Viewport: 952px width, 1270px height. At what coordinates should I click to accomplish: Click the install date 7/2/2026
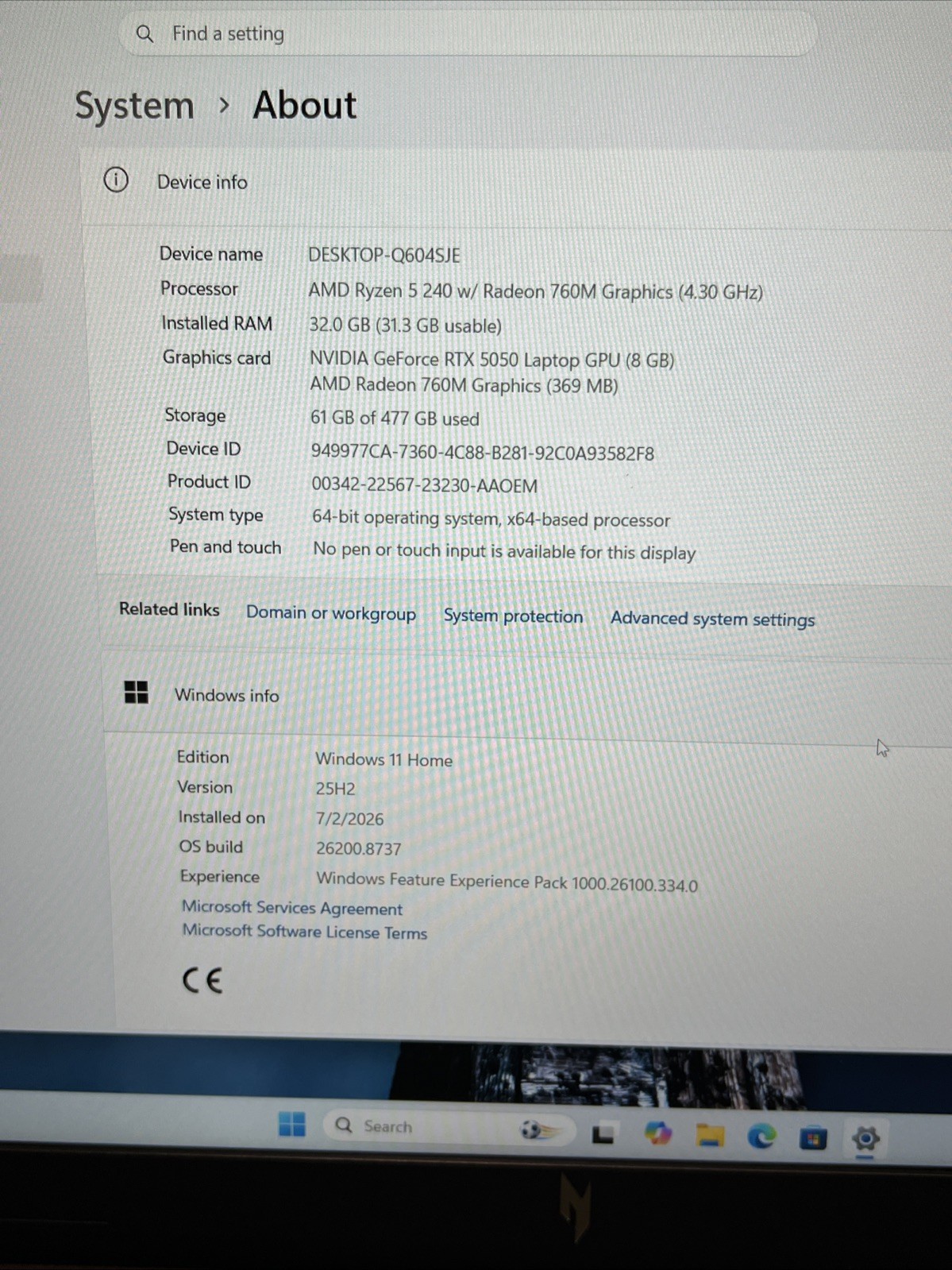click(x=349, y=819)
